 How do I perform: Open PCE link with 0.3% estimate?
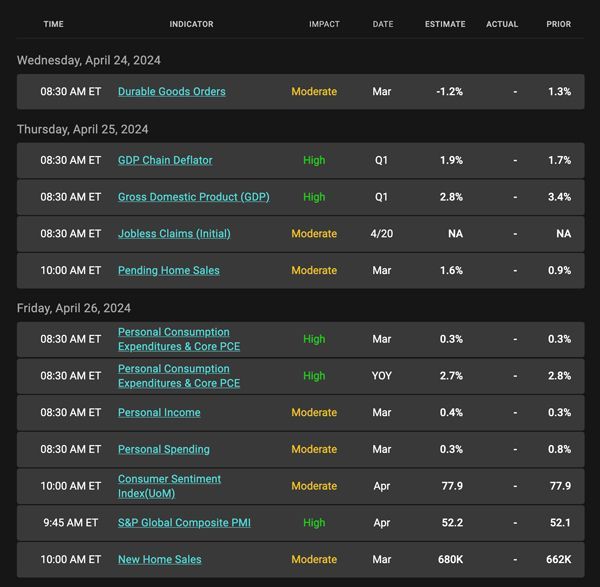coord(179,339)
